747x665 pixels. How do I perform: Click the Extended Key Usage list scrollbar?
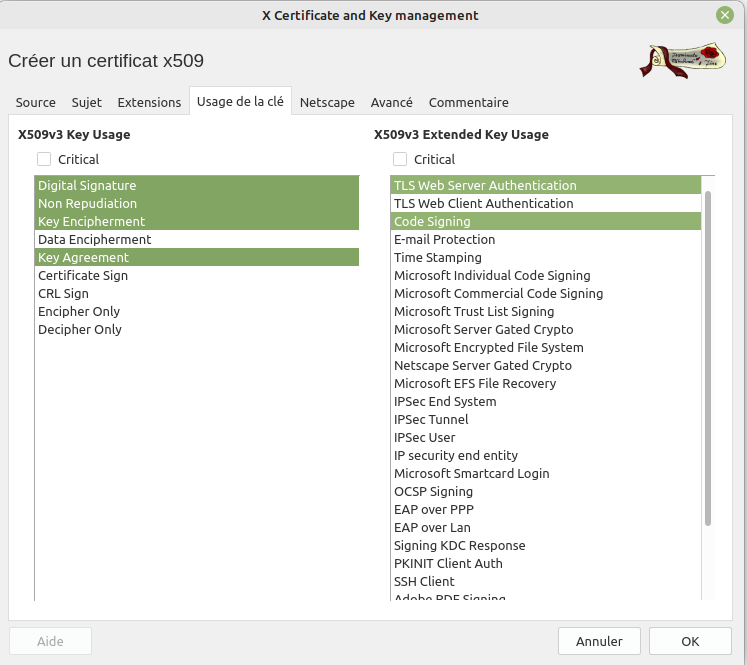pos(708,357)
